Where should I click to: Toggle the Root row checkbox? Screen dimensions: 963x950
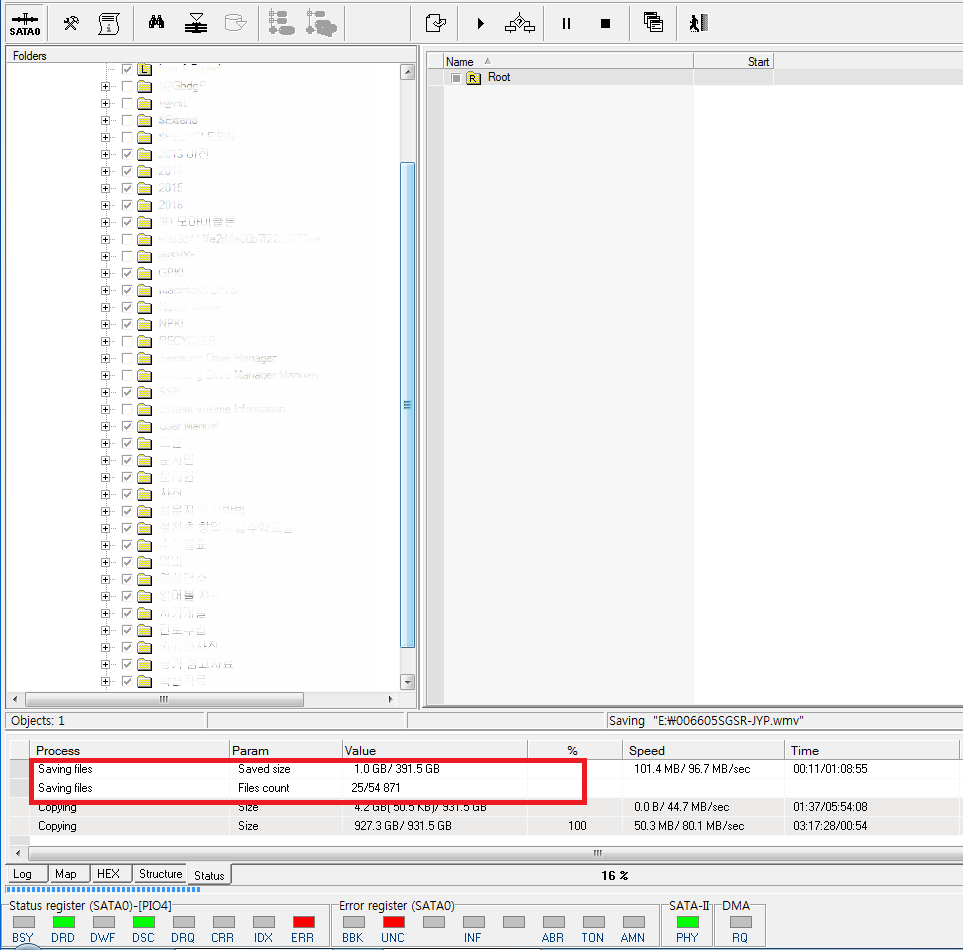[x=456, y=78]
